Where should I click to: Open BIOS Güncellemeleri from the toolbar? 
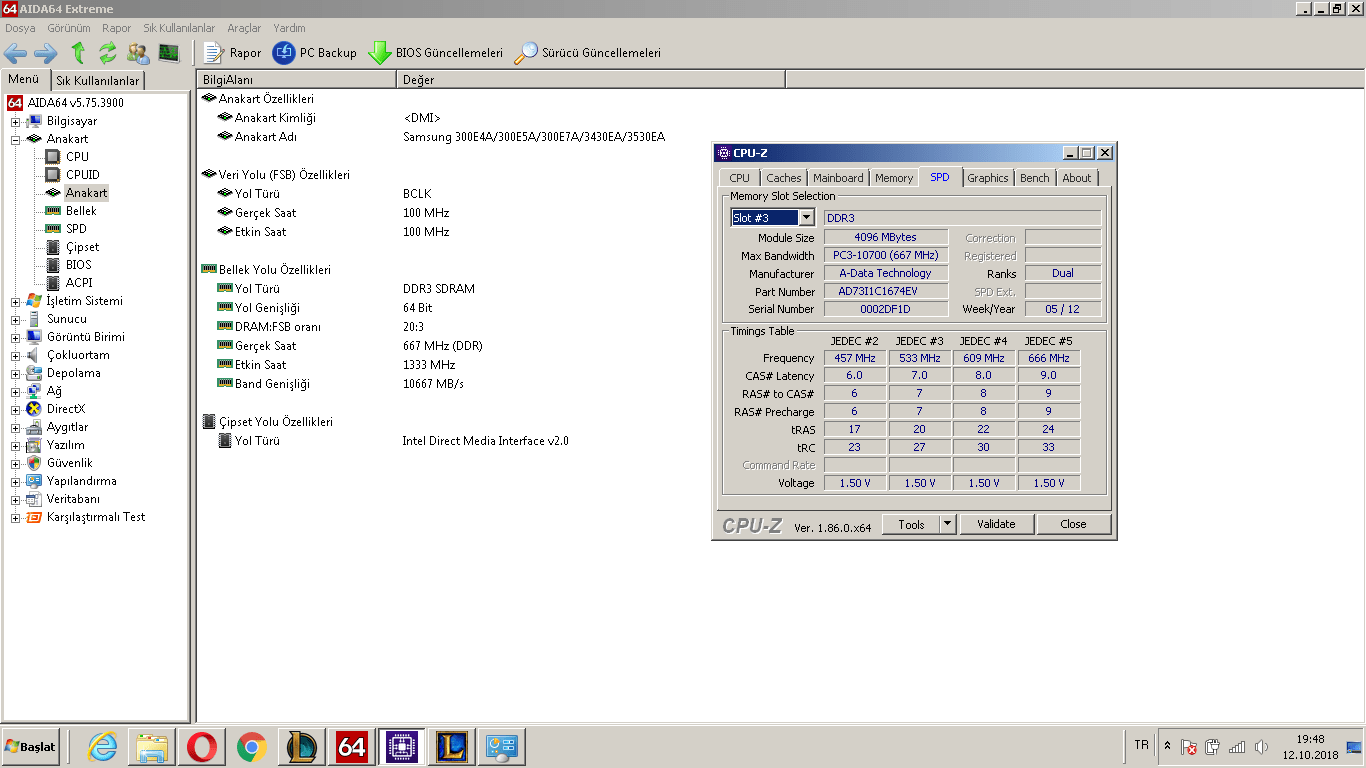coord(436,53)
